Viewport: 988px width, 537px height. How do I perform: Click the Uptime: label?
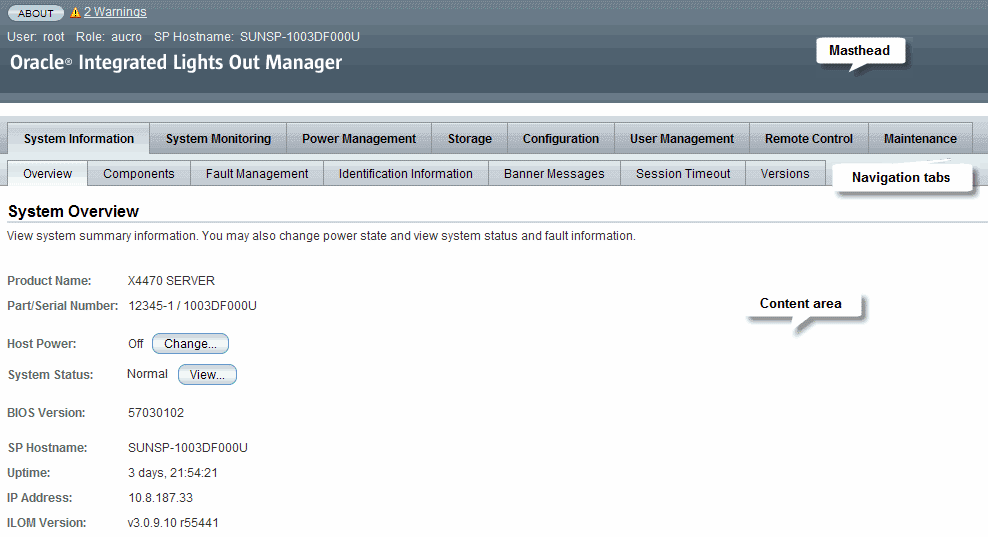click(x=28, y=473)
